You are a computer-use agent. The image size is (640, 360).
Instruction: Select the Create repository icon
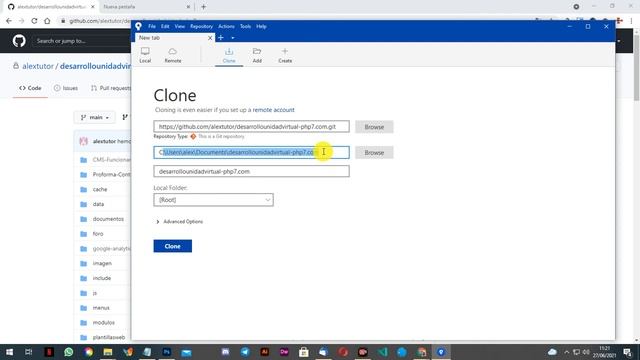coord(285,55)
